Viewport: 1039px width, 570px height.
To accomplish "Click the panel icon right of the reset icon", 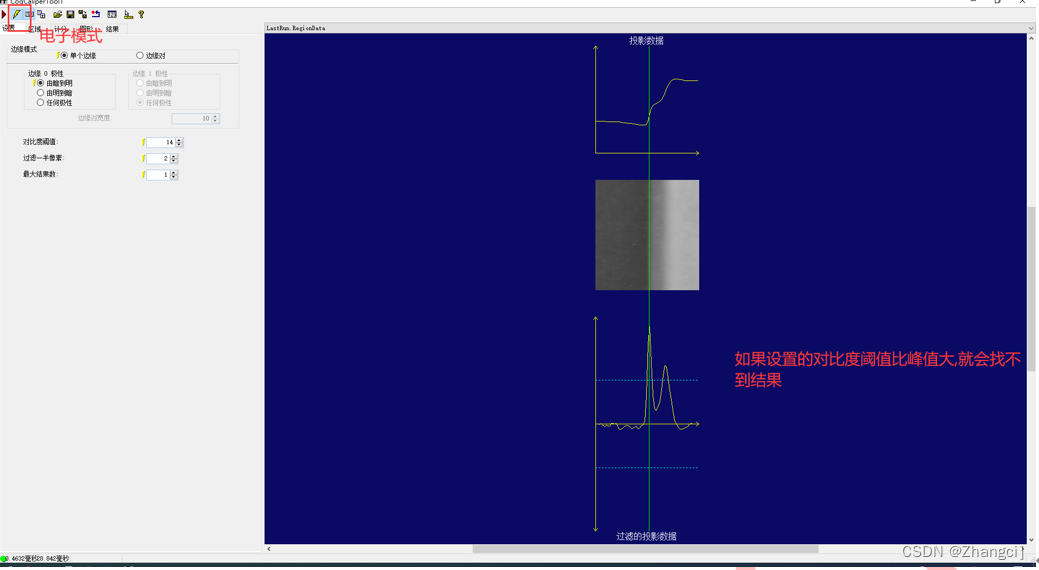I will (x=112, y=14).
